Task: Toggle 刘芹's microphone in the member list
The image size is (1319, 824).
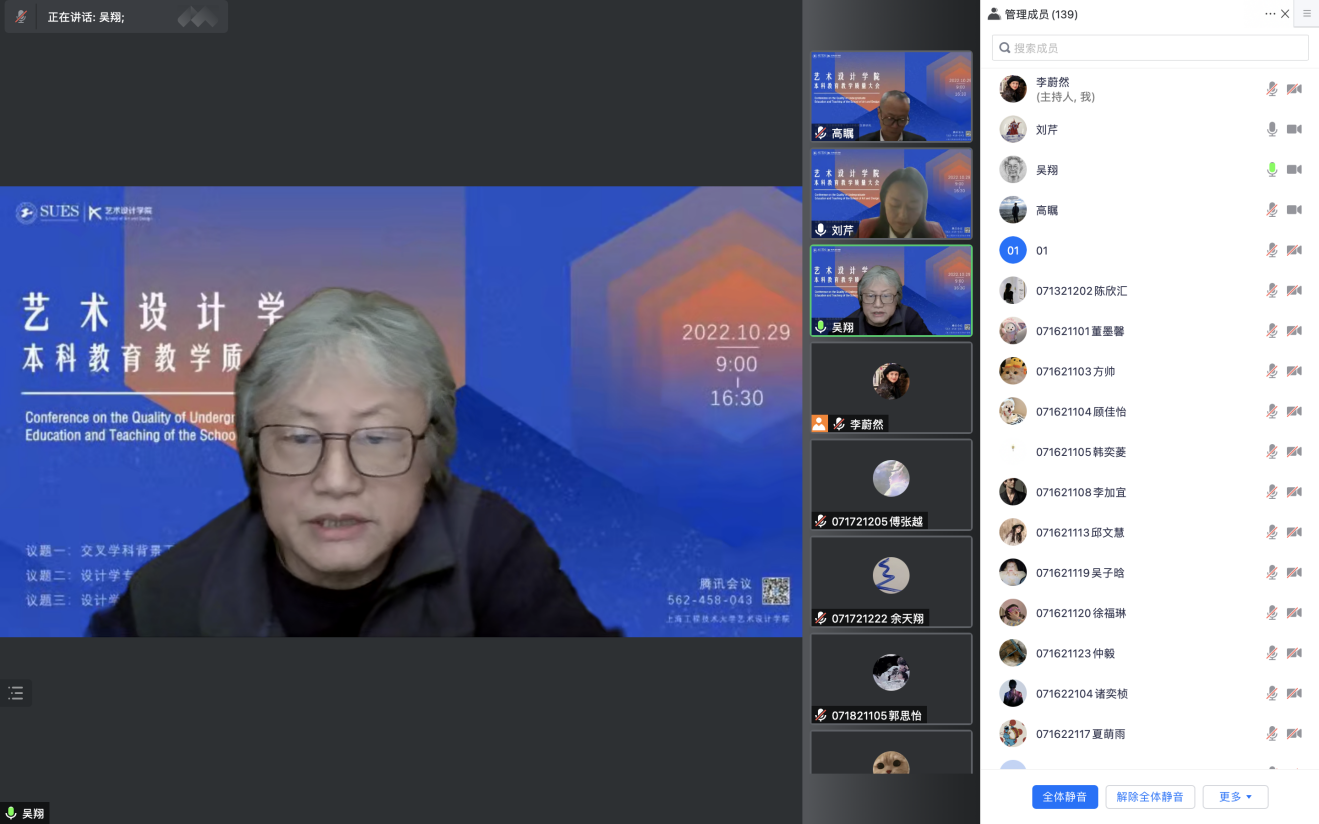Action: (1272, 129)
